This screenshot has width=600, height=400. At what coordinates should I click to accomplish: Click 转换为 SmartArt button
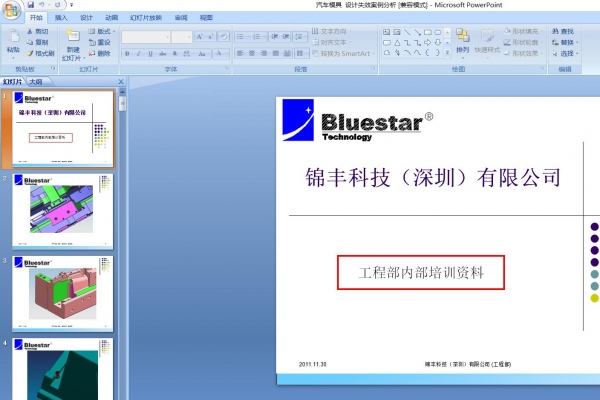(343, 54)
